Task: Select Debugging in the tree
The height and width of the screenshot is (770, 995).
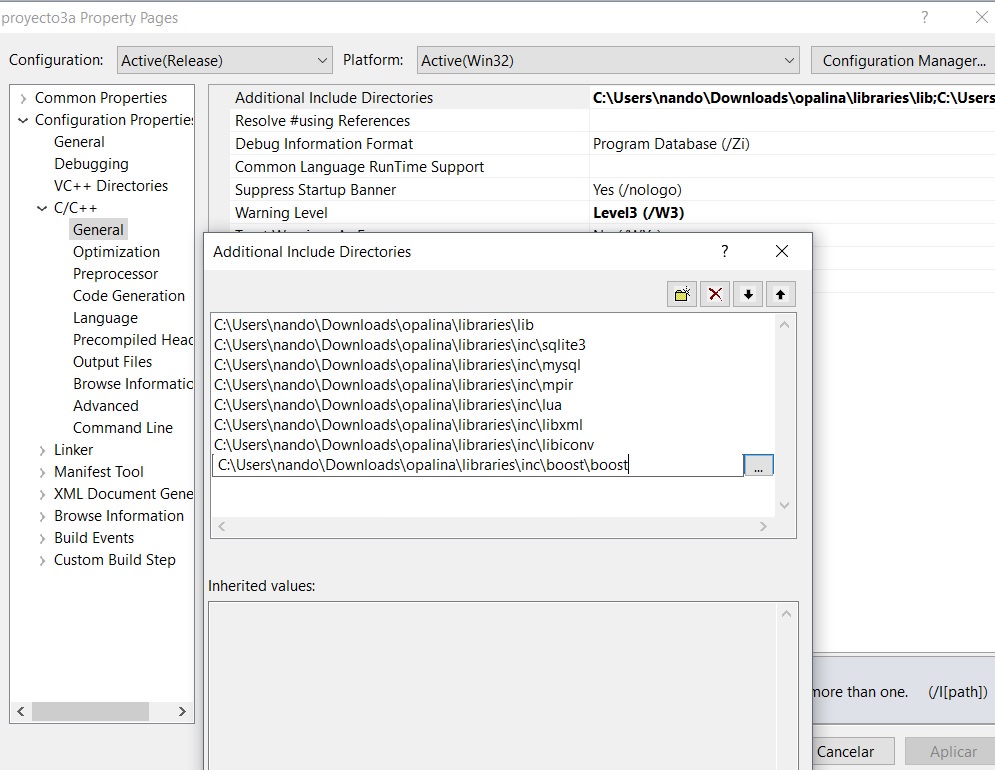Action: coord(91,164)
